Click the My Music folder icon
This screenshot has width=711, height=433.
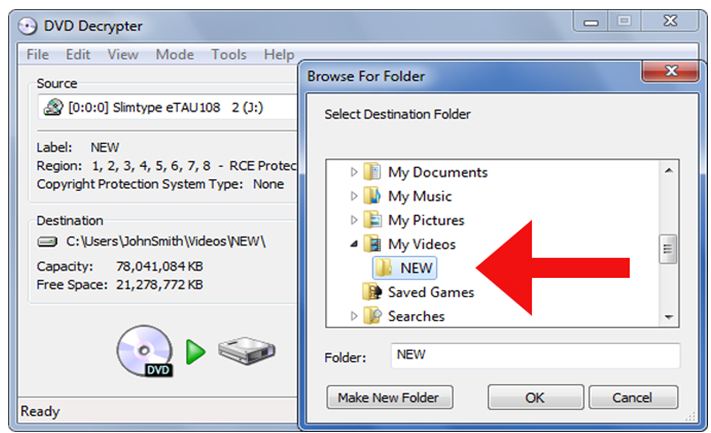(x=372, y=196)
